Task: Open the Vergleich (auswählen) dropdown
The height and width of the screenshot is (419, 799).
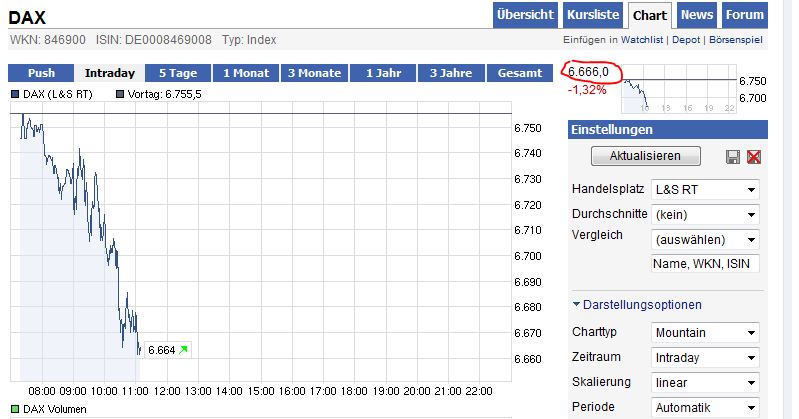Action: (x=705, y=240)
